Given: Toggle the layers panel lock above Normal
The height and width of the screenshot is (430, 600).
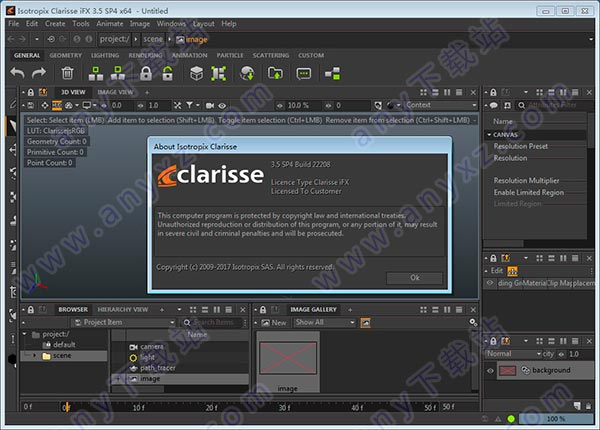Looking at the screenshot, I should [494, 341].
